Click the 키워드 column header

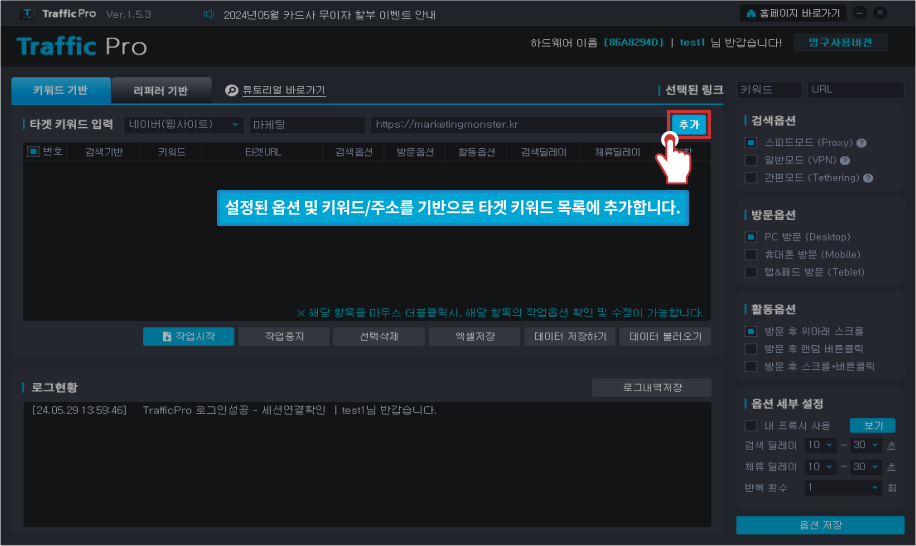pos(172,152)
